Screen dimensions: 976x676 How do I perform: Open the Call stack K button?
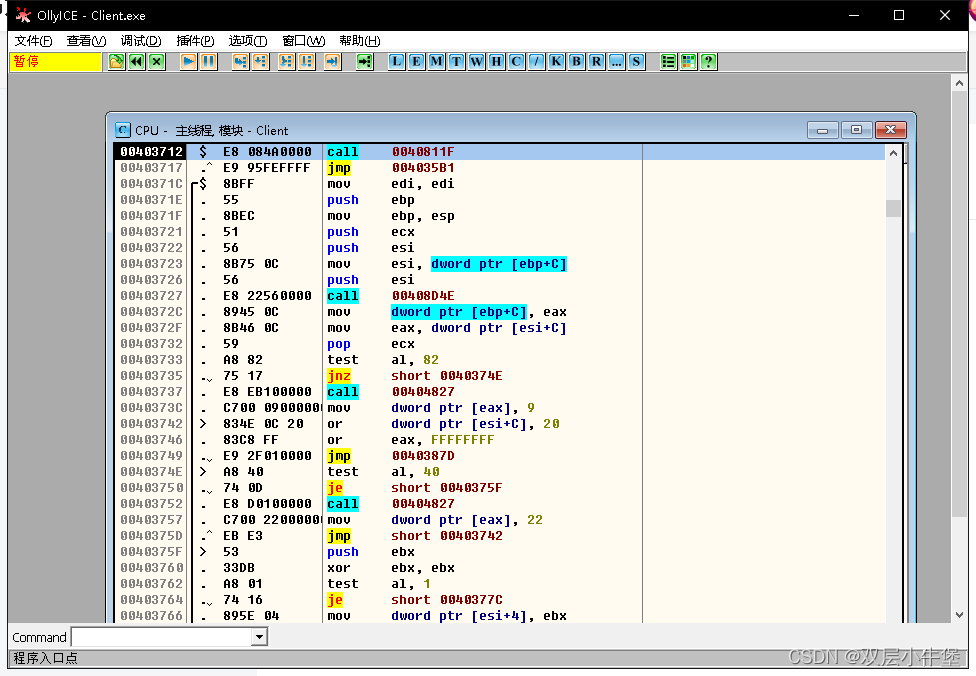pyautogui.click(x=556, y=62)
